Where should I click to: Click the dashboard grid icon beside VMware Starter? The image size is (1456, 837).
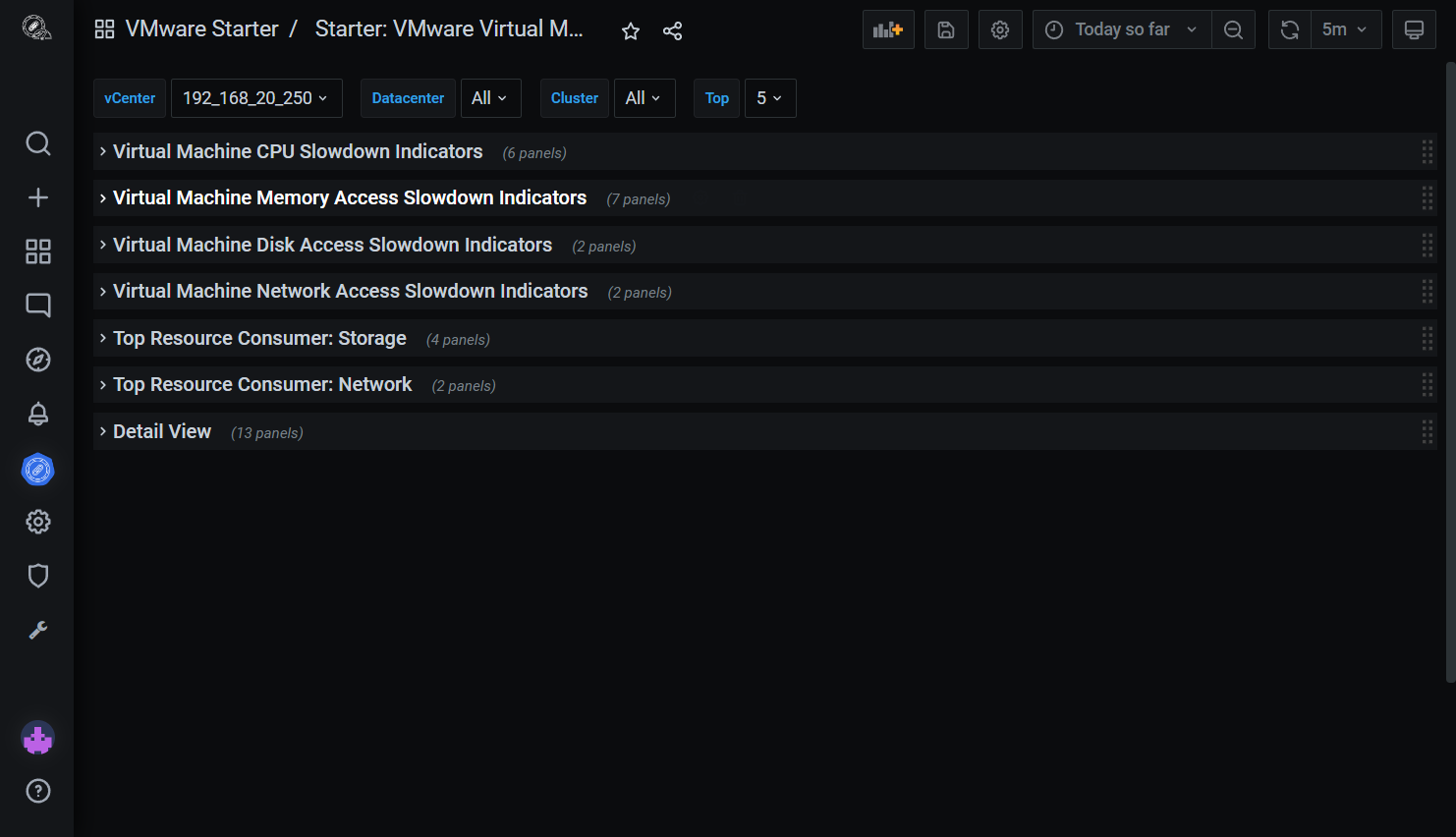click(x=104, y=29)
